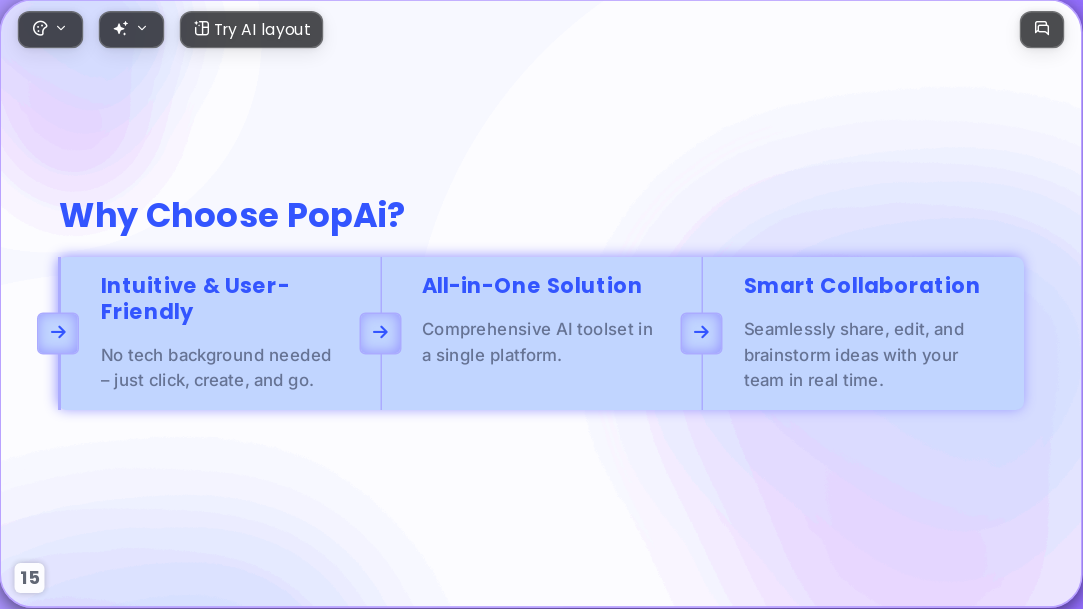Open the comments icon at top right
This screenshot has height=609, width=1083.
(1042, 29)
